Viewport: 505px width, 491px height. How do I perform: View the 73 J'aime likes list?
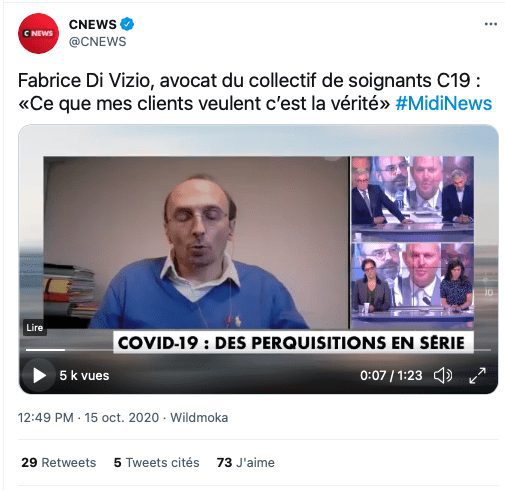point(246,463)
